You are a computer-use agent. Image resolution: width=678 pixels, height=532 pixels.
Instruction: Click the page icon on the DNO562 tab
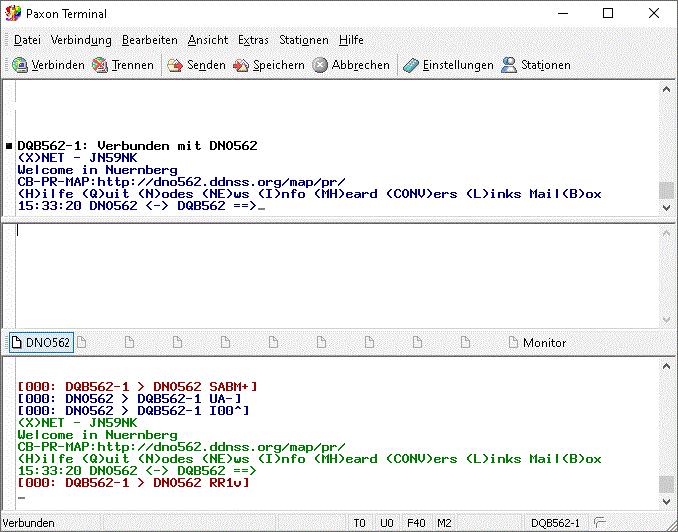[x=16, y=343]
